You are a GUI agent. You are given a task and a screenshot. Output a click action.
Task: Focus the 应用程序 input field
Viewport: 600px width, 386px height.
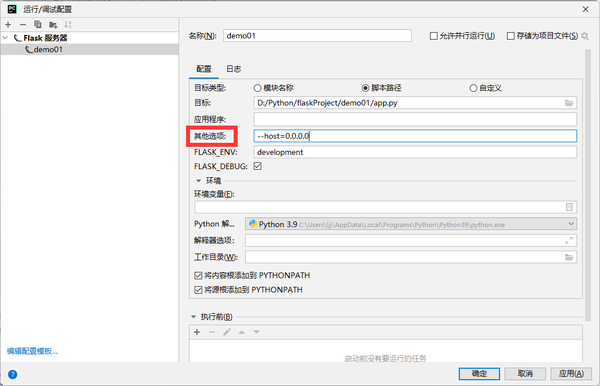click(415, 119)
